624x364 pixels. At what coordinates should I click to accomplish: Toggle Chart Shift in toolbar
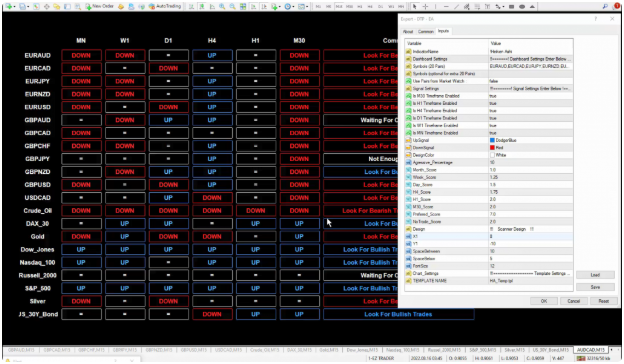click(263, 6)
